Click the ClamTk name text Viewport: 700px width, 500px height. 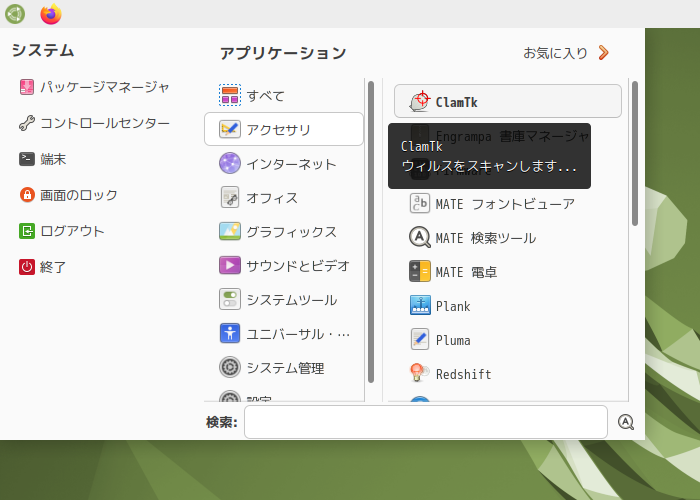click(456, 102)
